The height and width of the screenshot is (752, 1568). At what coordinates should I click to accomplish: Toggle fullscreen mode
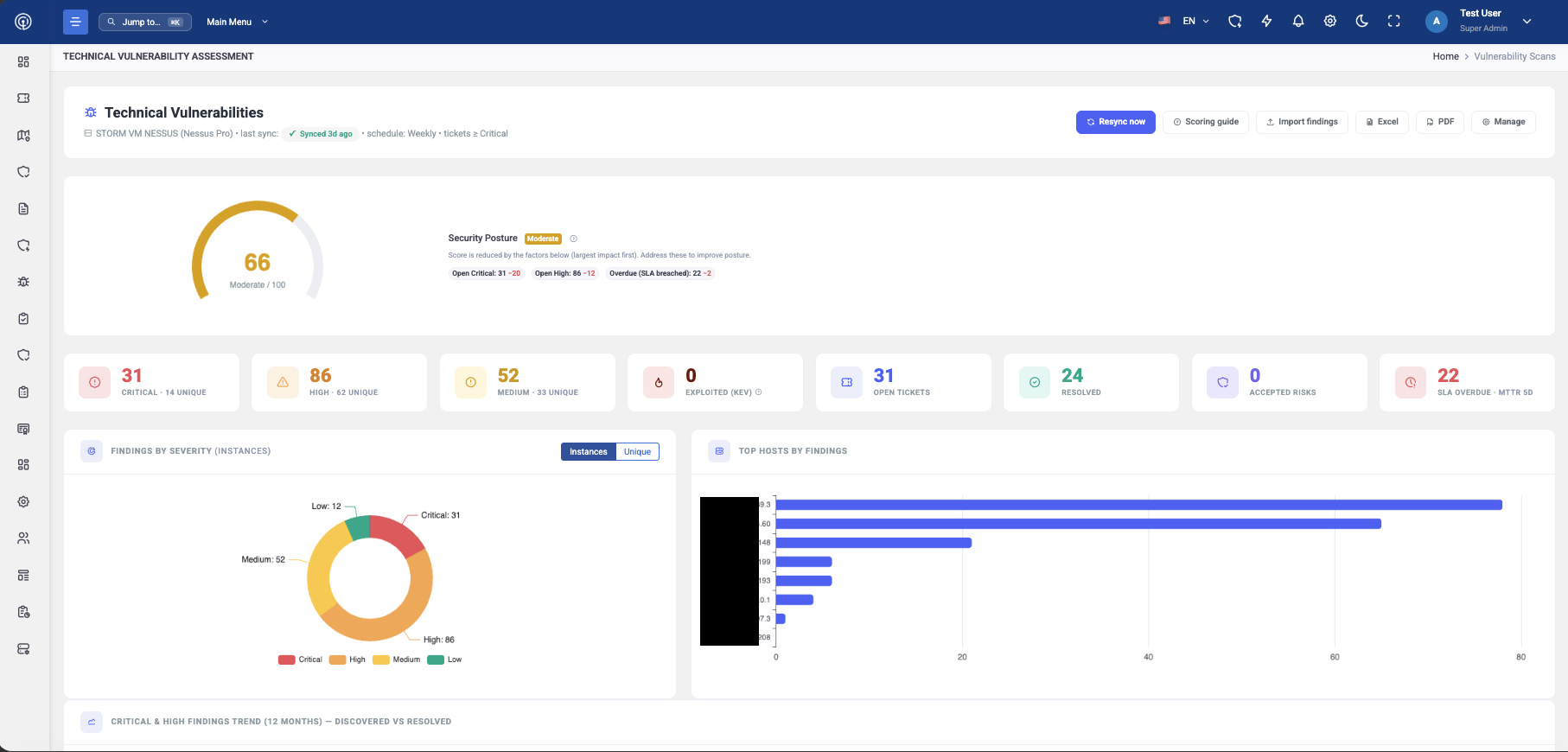(x=1394, y=22)
